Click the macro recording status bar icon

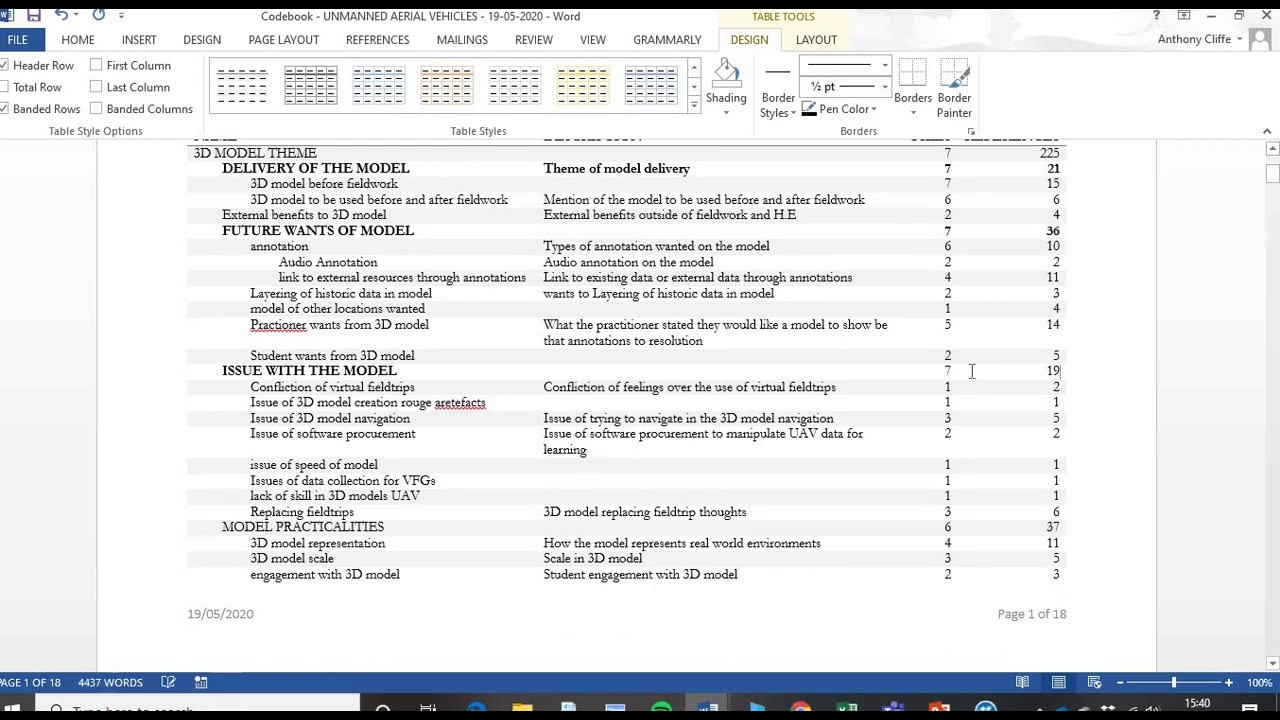[x=201, y=682]
